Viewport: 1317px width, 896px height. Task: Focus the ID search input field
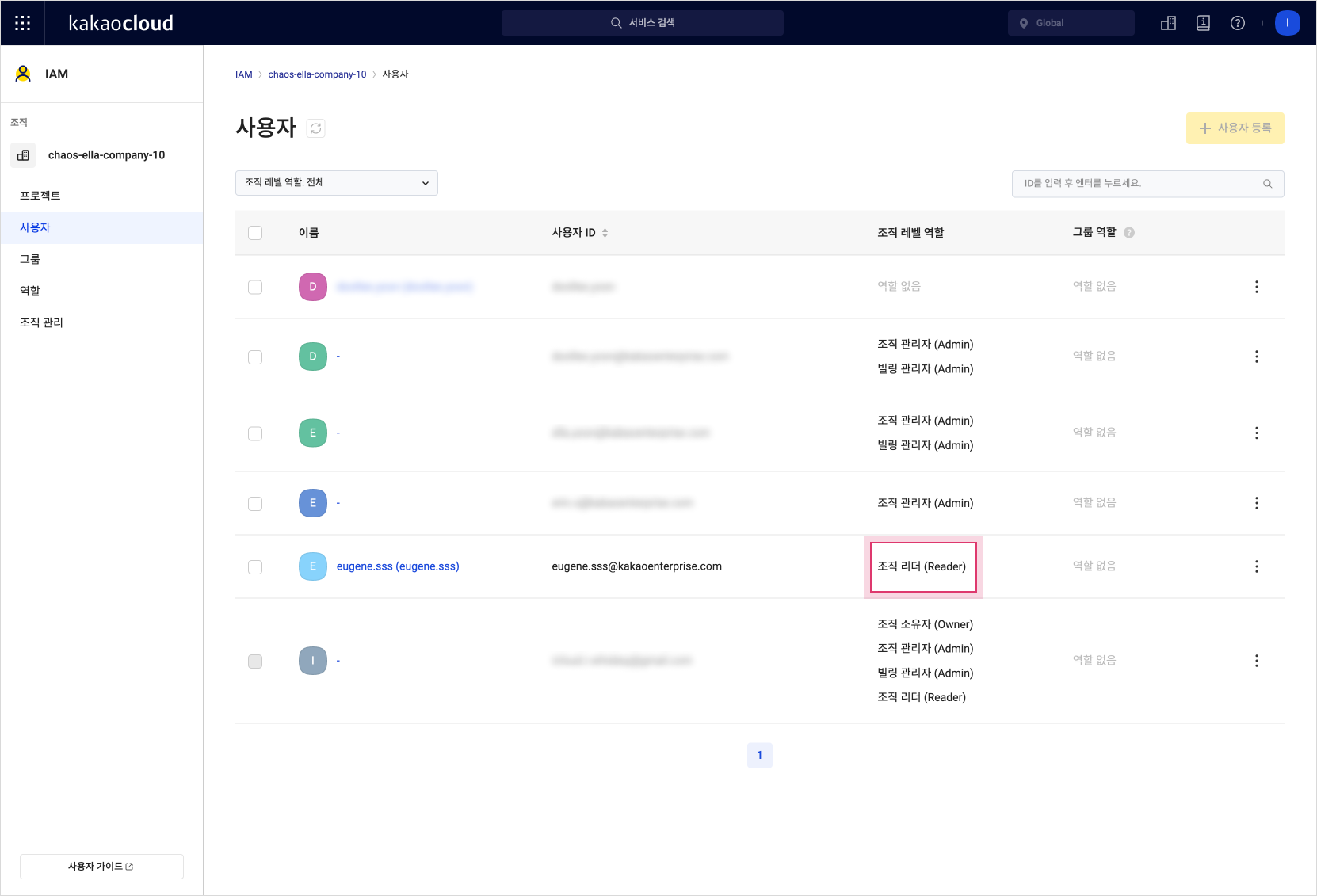[1148, 184]
